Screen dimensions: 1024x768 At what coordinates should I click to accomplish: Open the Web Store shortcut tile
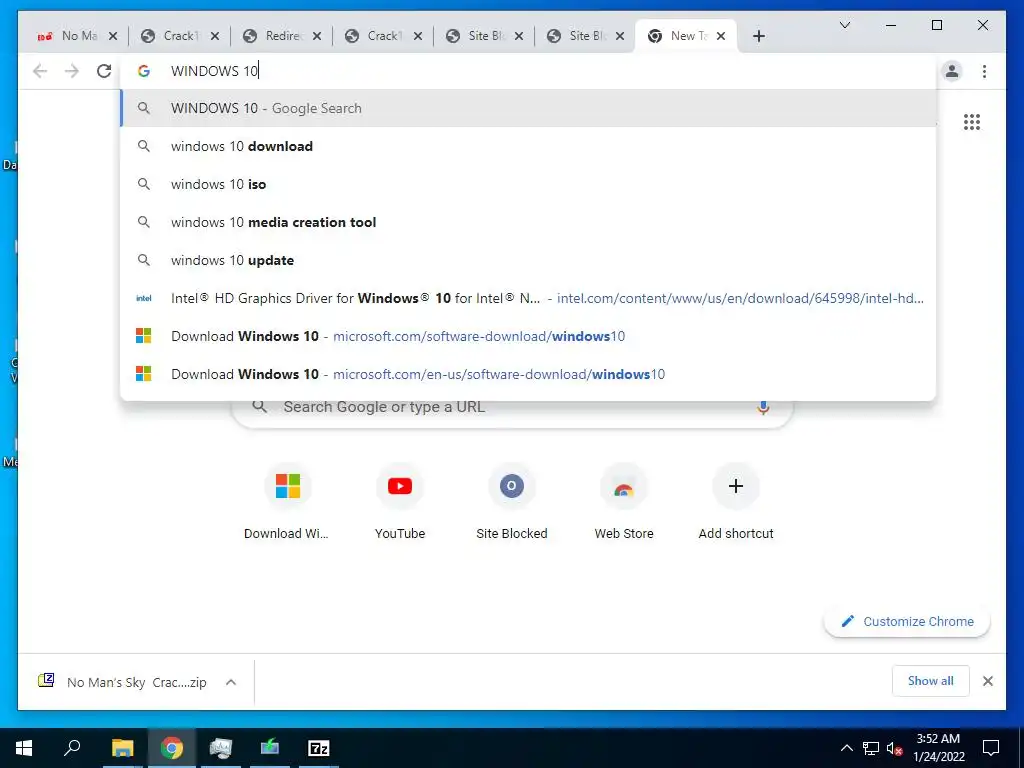[x=624, y=502]
